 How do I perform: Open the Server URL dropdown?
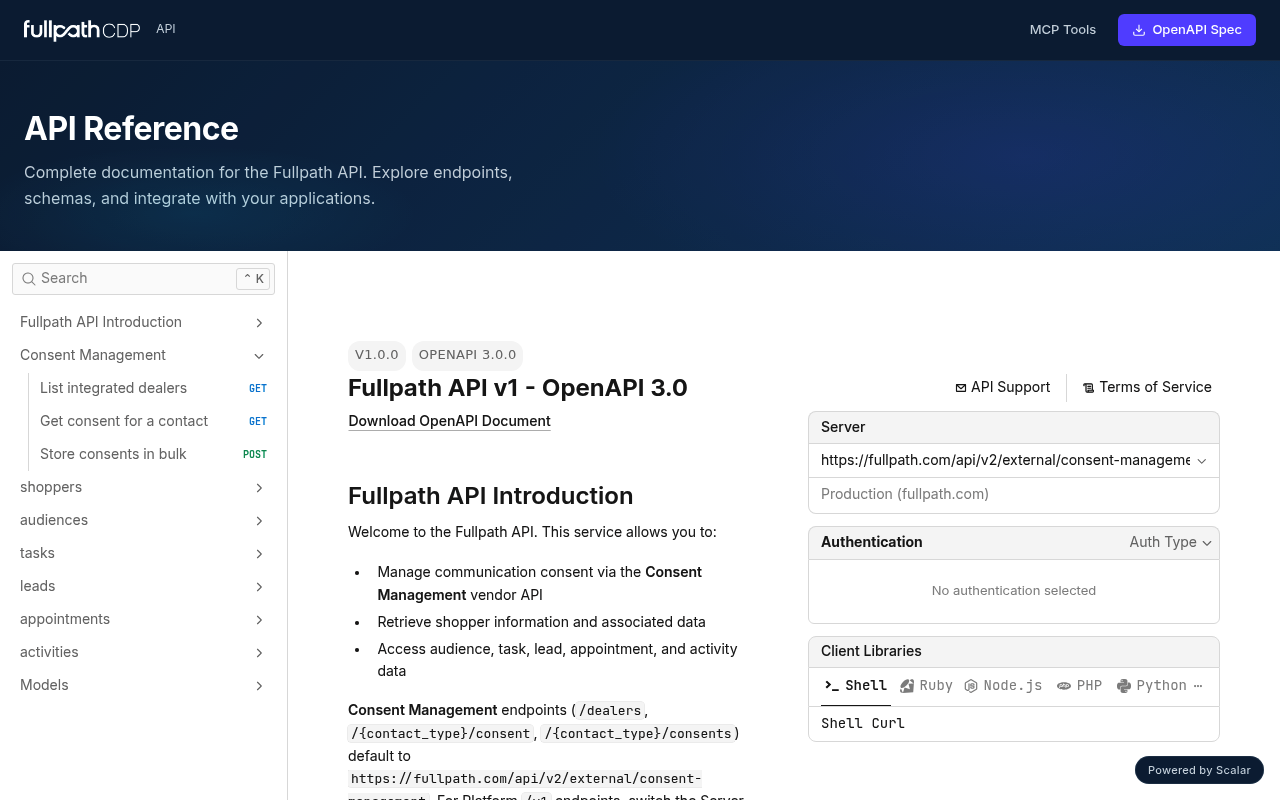(1014, 460)
